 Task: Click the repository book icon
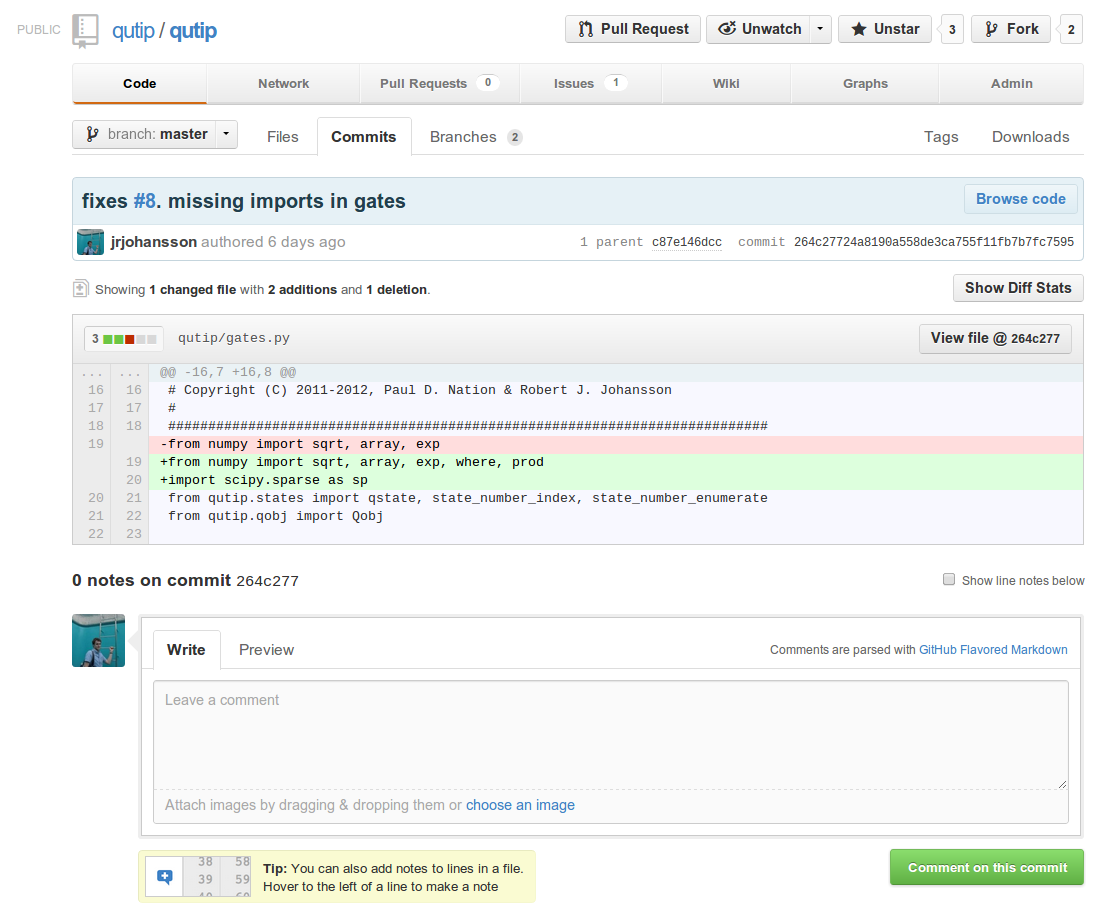coord(86,30)
